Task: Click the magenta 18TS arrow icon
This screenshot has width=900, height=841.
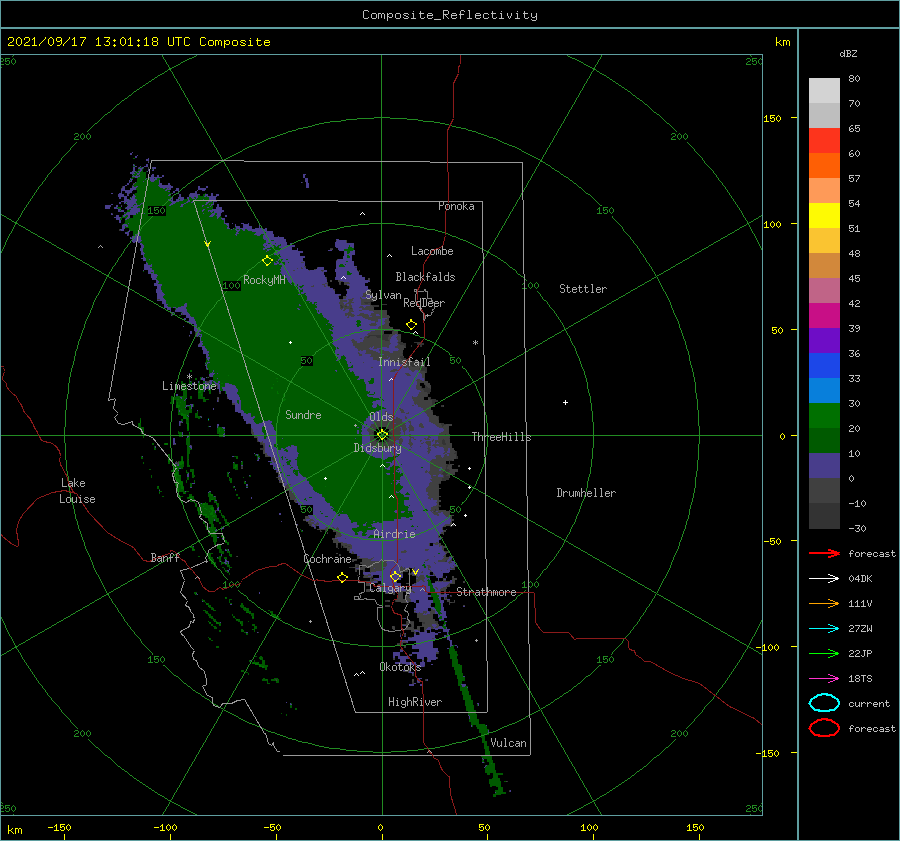Action: (824, 679)
